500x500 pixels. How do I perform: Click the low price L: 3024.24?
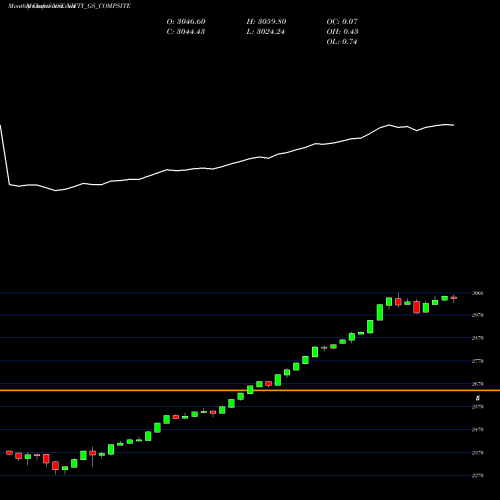[x=266, y=32]
